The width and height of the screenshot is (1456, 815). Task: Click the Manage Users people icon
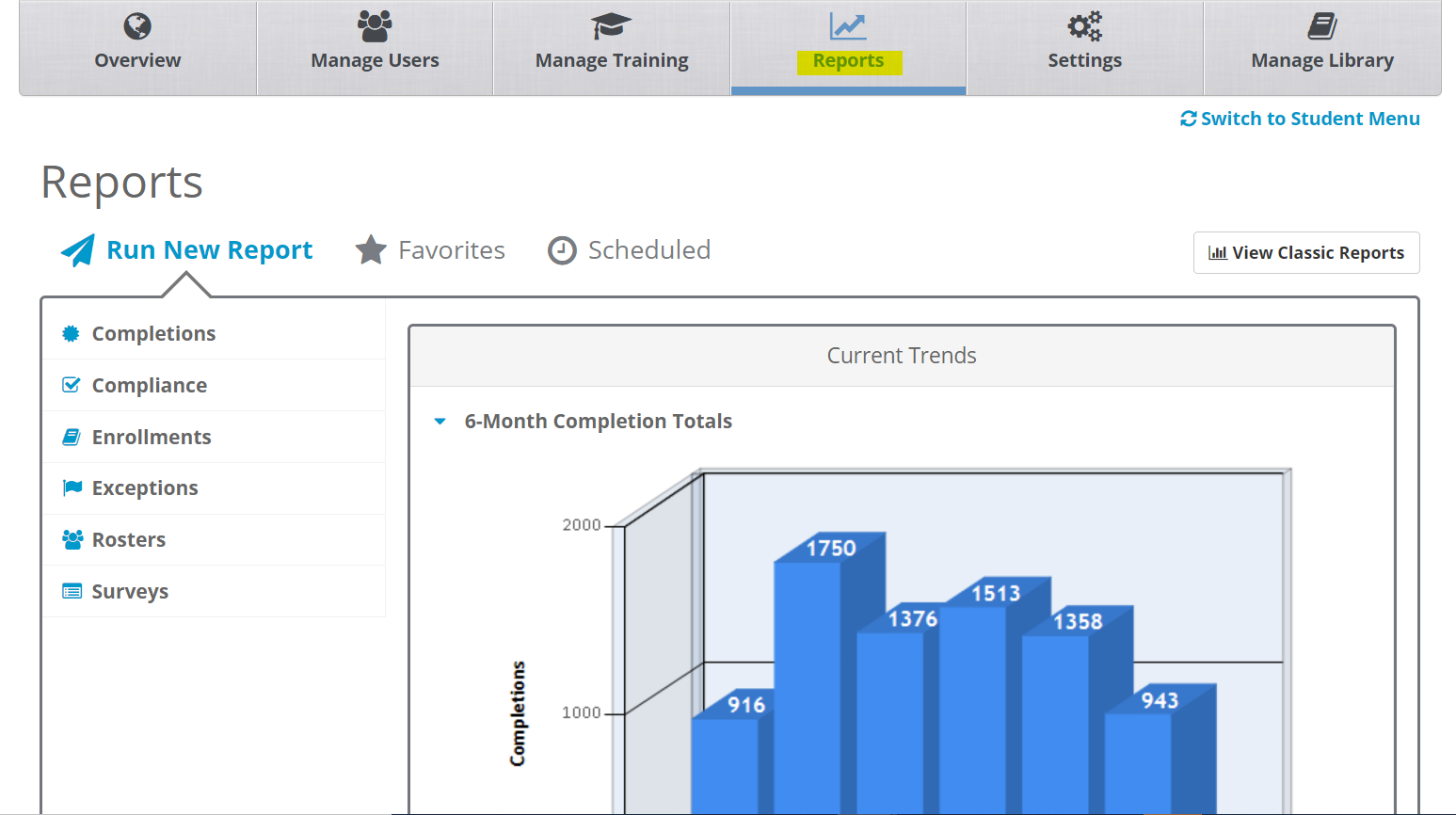click(x=375, y=26)
